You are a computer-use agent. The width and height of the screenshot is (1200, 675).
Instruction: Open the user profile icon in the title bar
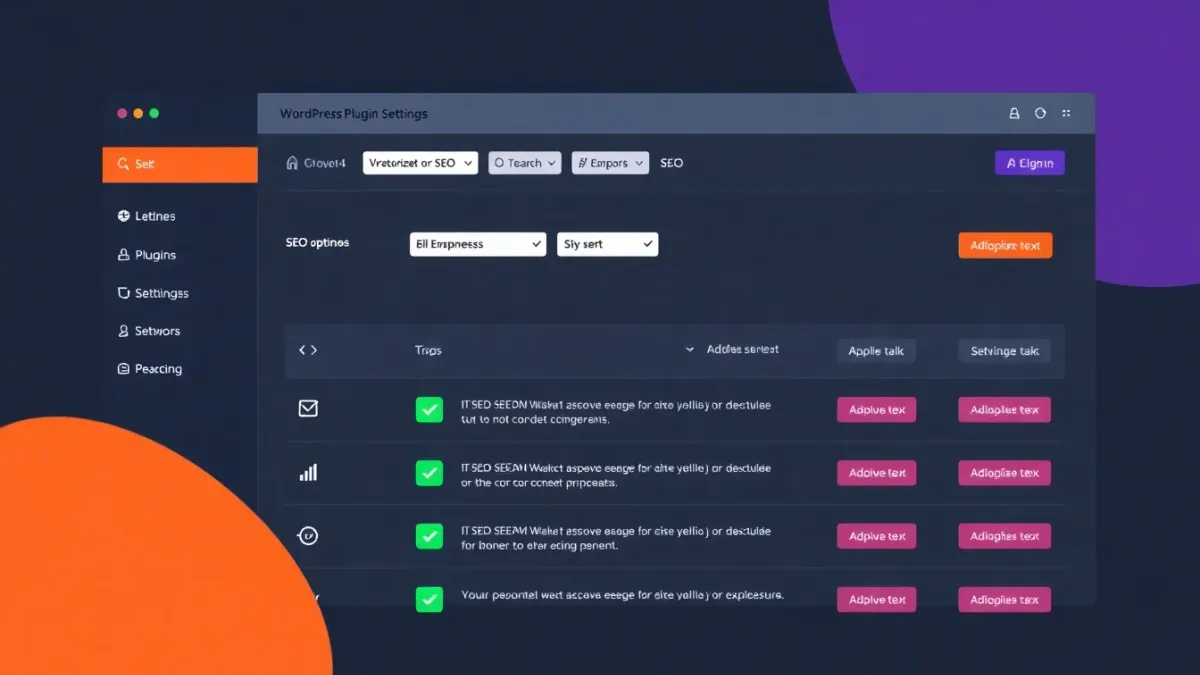tap(1014, 113)
